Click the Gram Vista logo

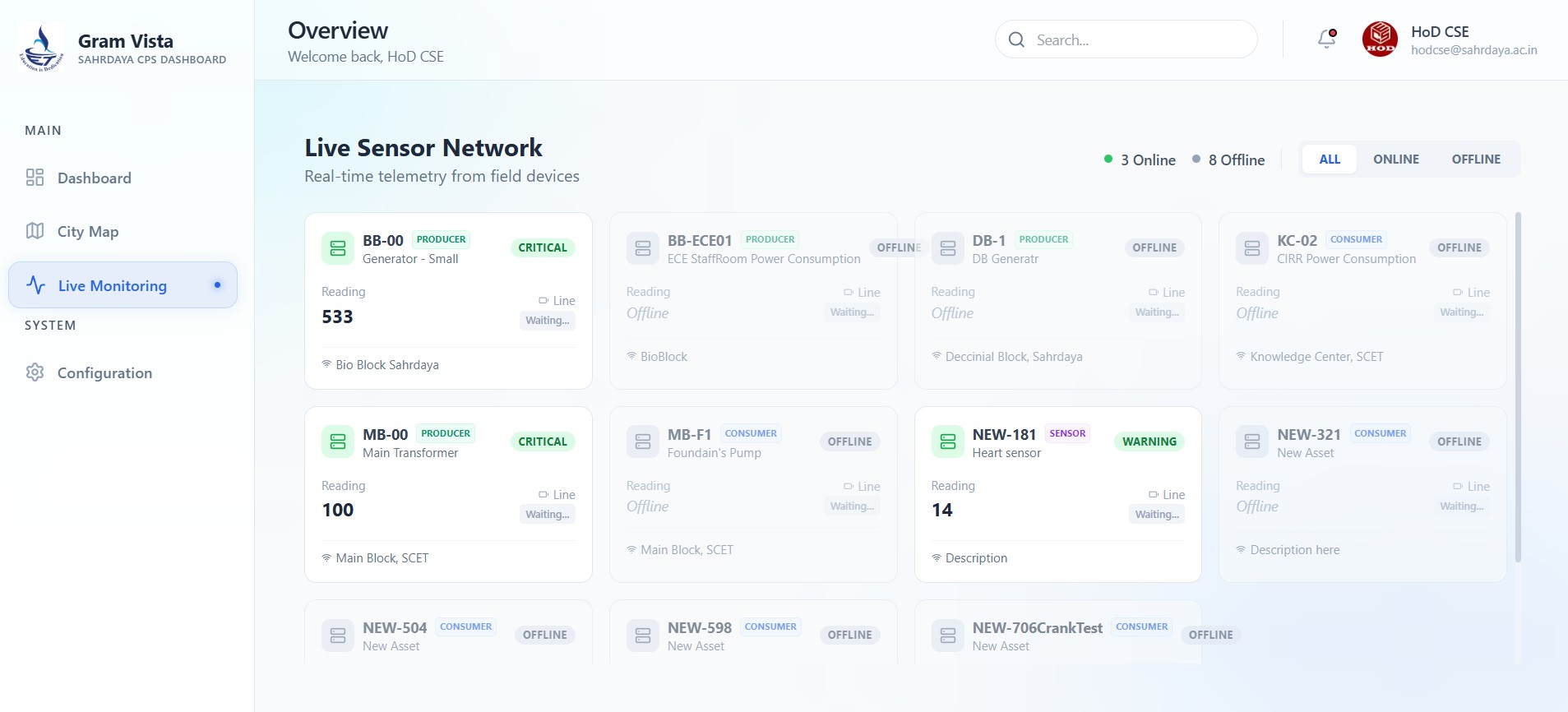coord(41,49)
